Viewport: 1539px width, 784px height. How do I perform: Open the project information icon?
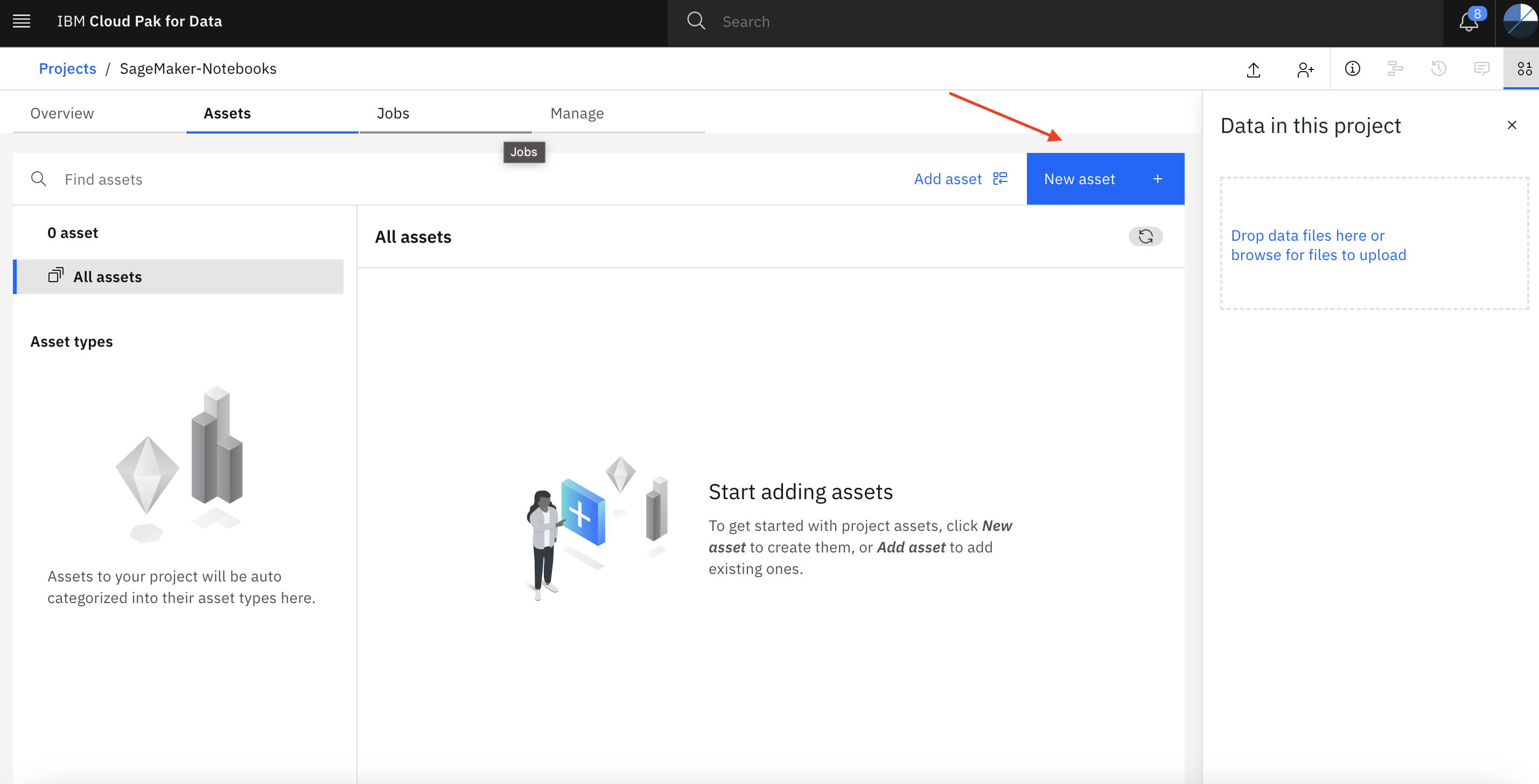pos(1353,69)
